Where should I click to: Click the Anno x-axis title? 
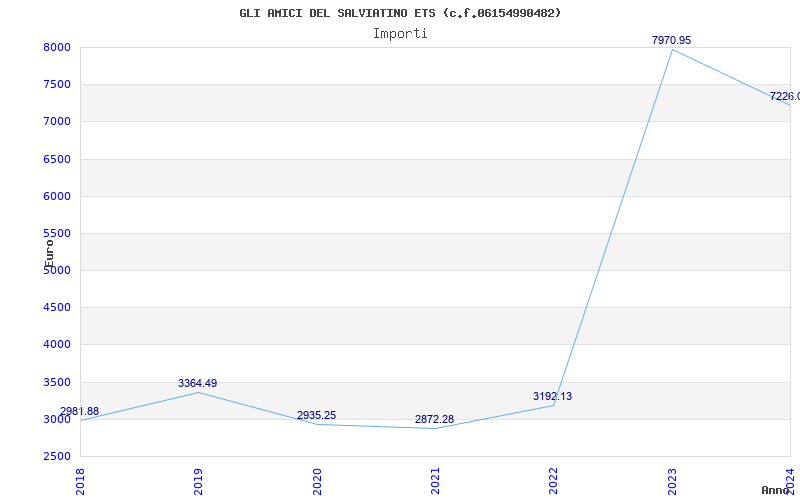tap(776, 490)
